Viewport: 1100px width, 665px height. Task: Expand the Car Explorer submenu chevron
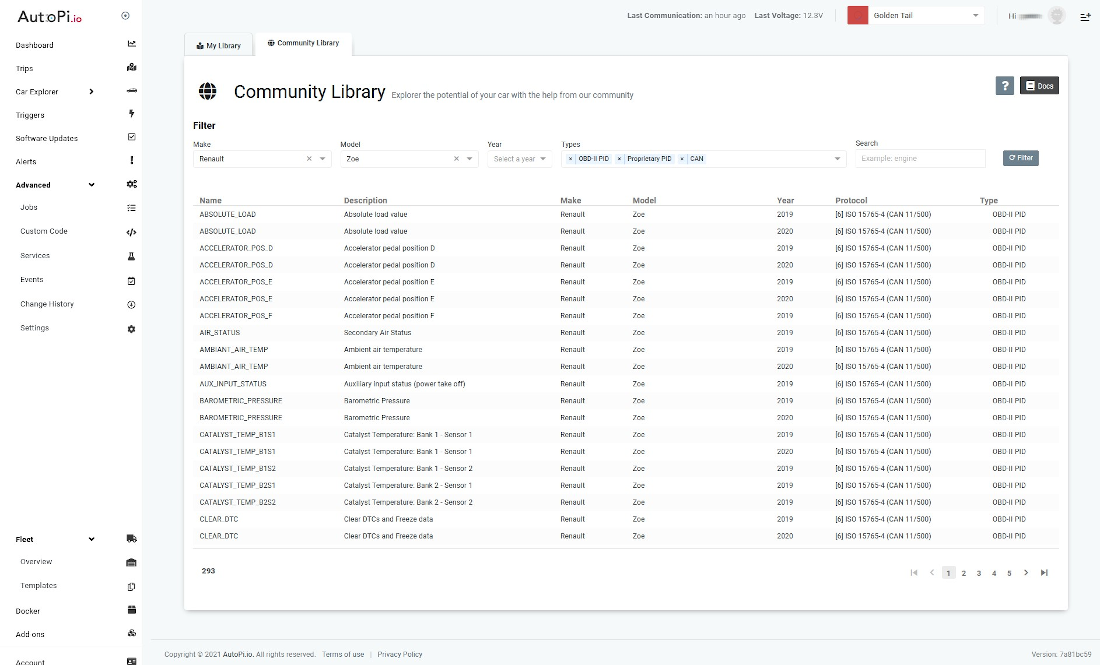point(91,91)
